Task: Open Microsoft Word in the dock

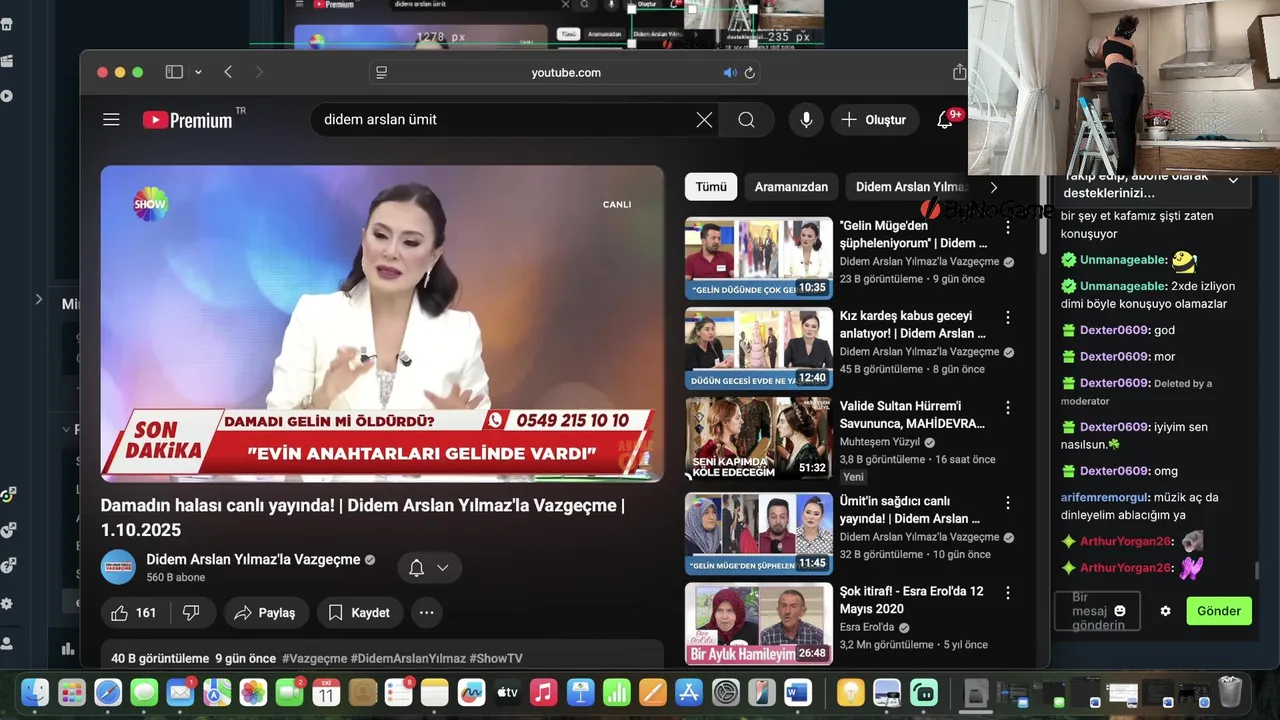Action: 798,692
